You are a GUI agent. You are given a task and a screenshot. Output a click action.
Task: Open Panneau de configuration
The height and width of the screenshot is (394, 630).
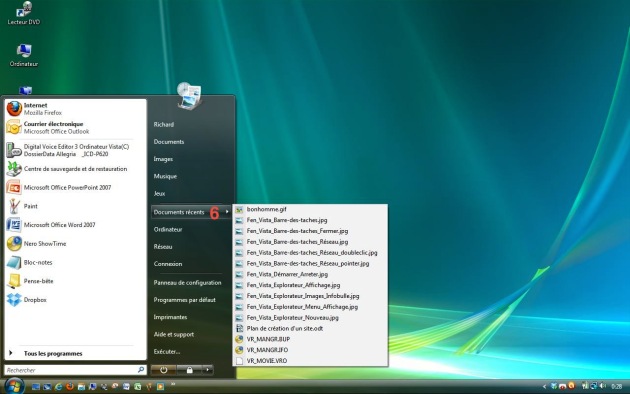click(x=187, y=283)
